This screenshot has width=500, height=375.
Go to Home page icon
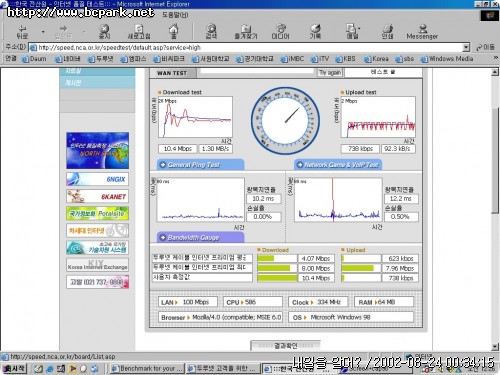(173, 32)
